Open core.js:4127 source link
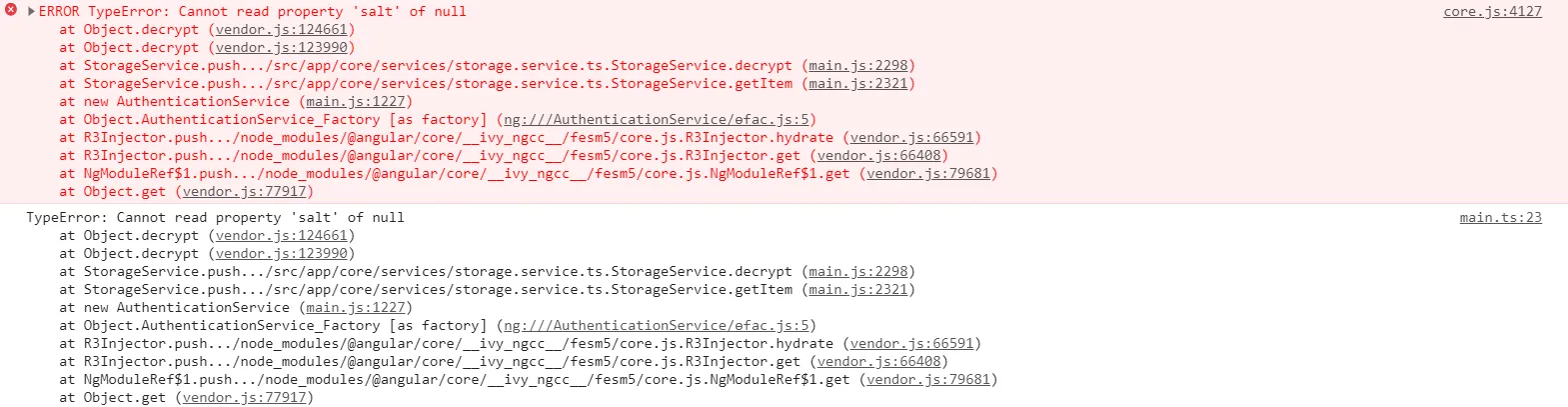1568x407 pixels. pos(1492,11)
